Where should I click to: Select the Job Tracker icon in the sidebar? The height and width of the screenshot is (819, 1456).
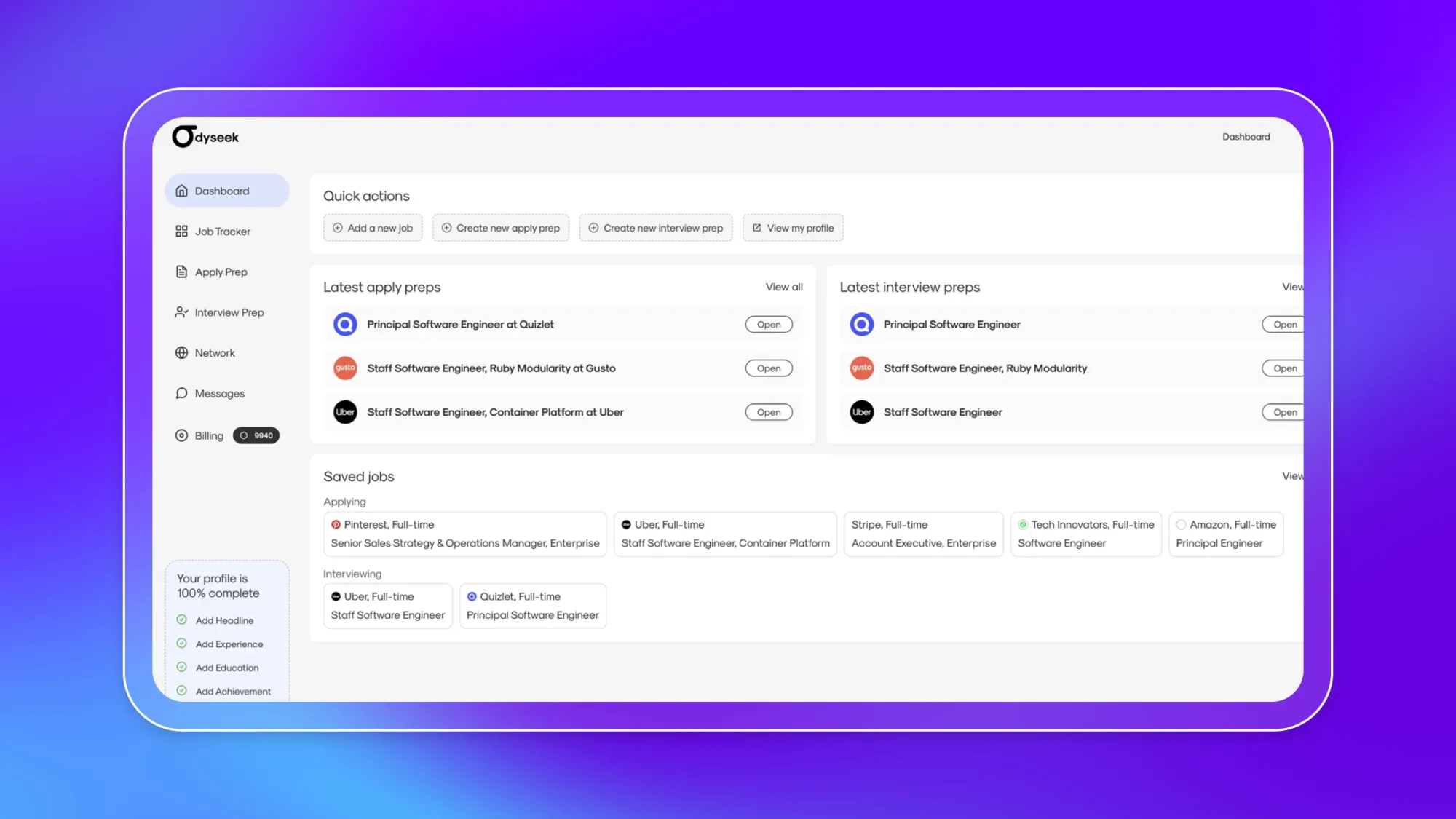click(x=181, y=231)
